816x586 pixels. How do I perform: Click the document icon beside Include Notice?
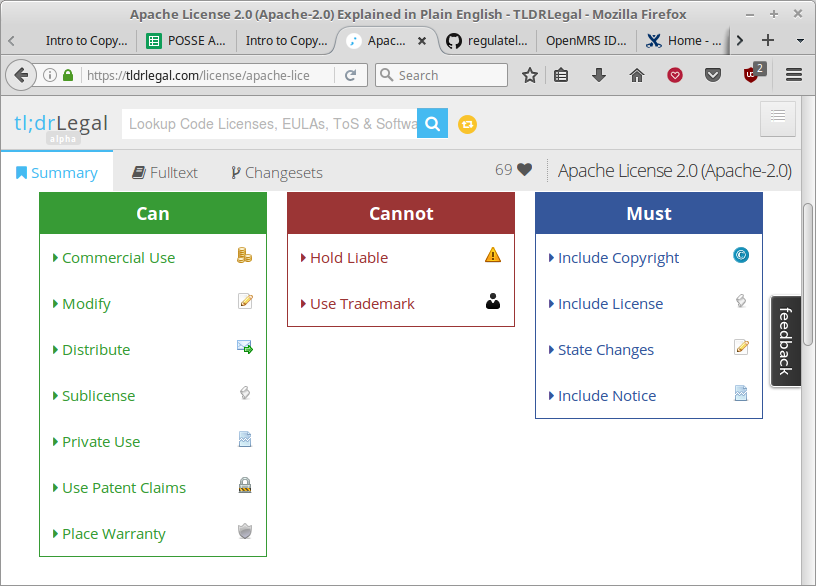741,393
